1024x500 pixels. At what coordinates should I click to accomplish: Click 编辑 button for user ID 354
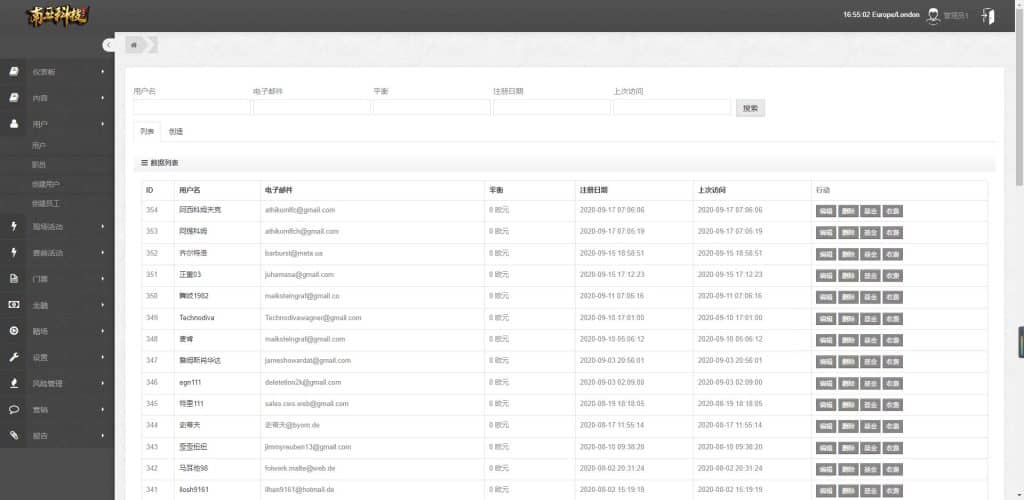(825, 211)
